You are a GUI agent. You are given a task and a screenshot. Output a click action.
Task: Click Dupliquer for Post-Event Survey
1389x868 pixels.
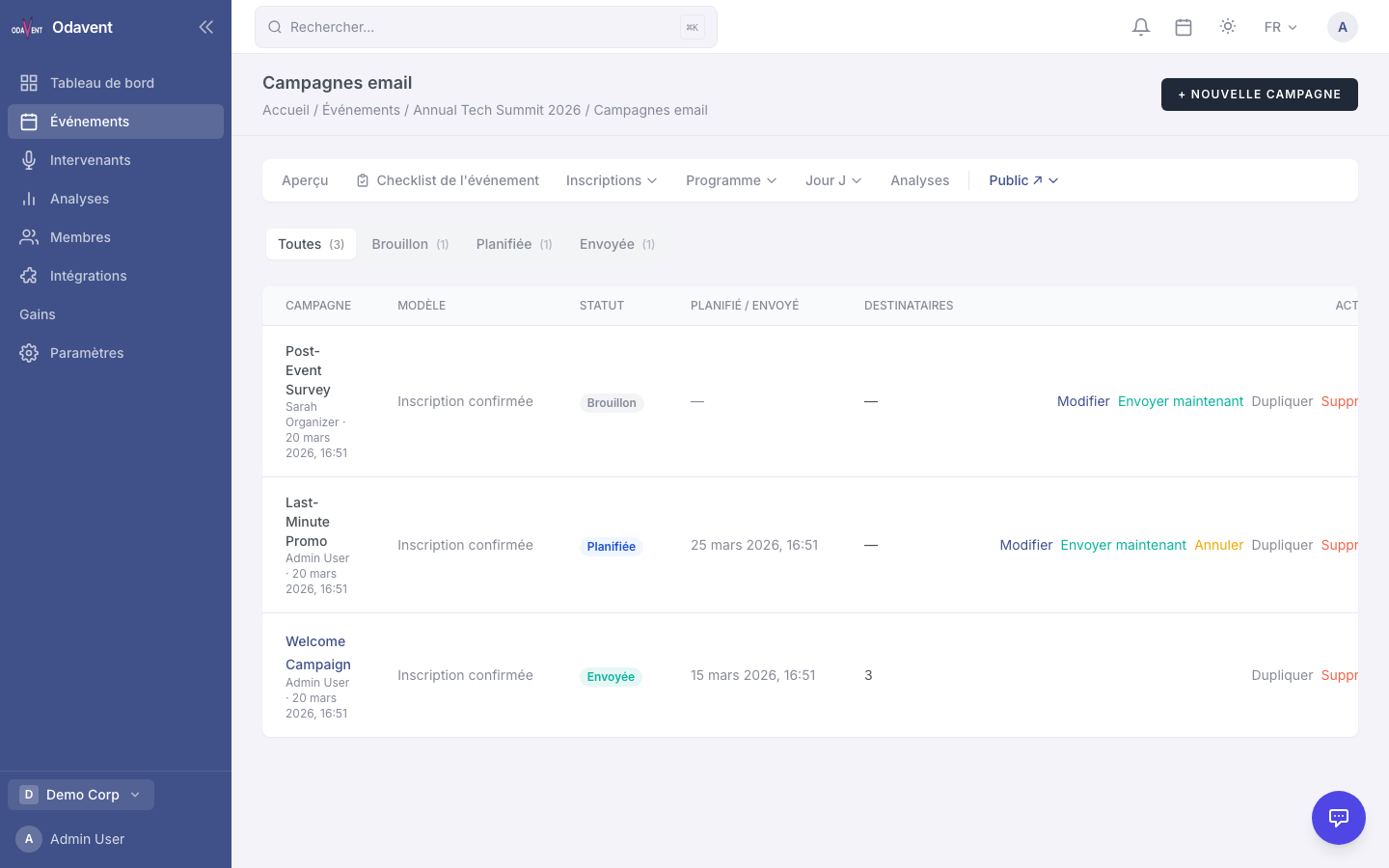(x=1282, y=401)
